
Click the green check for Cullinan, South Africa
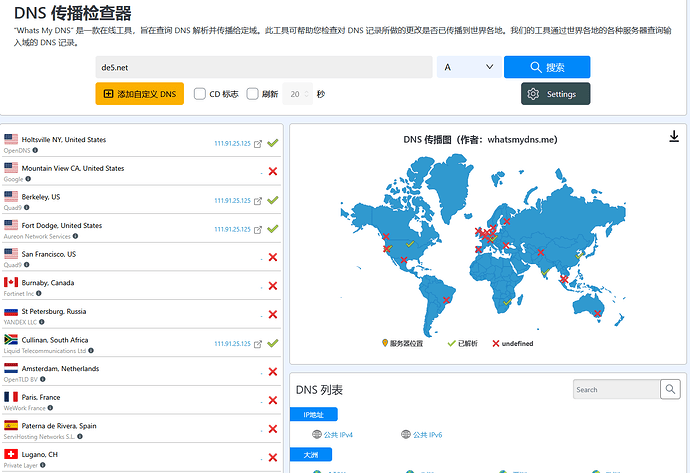click(x=273, y=343)
